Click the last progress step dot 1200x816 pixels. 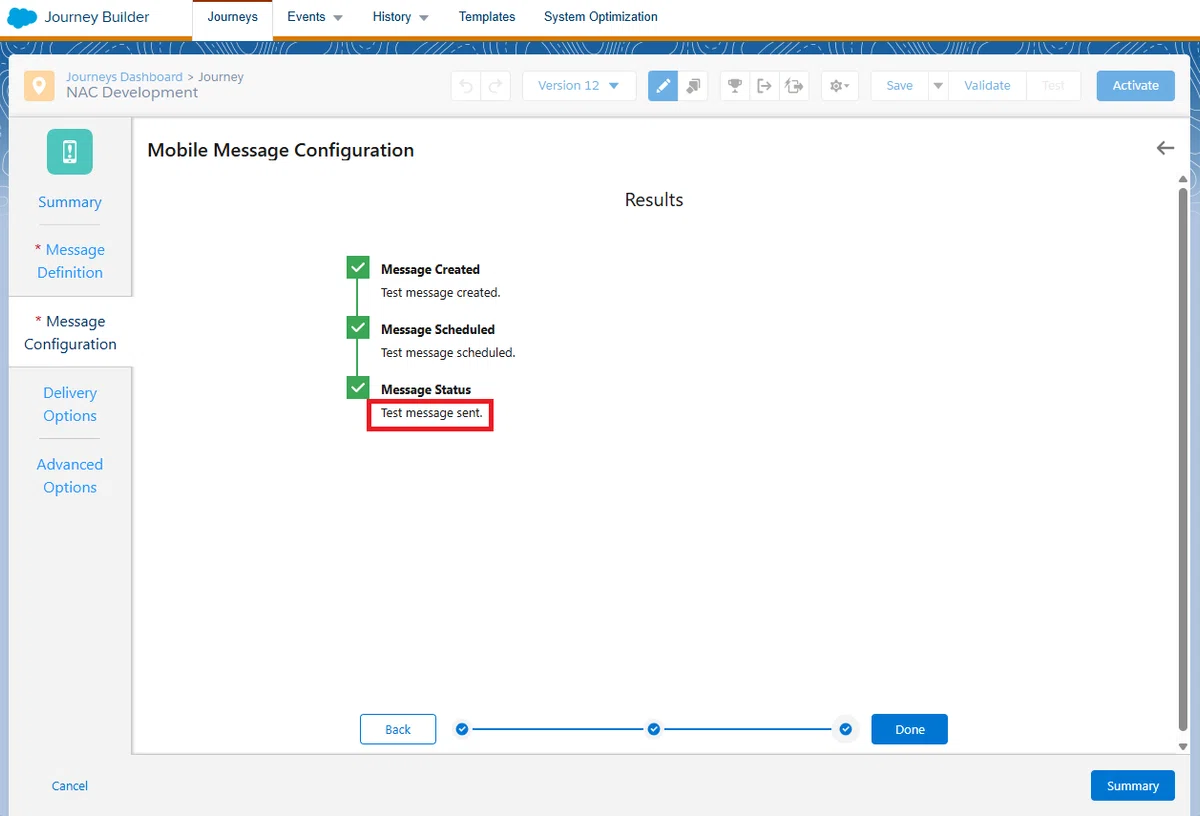coord(846,729)
